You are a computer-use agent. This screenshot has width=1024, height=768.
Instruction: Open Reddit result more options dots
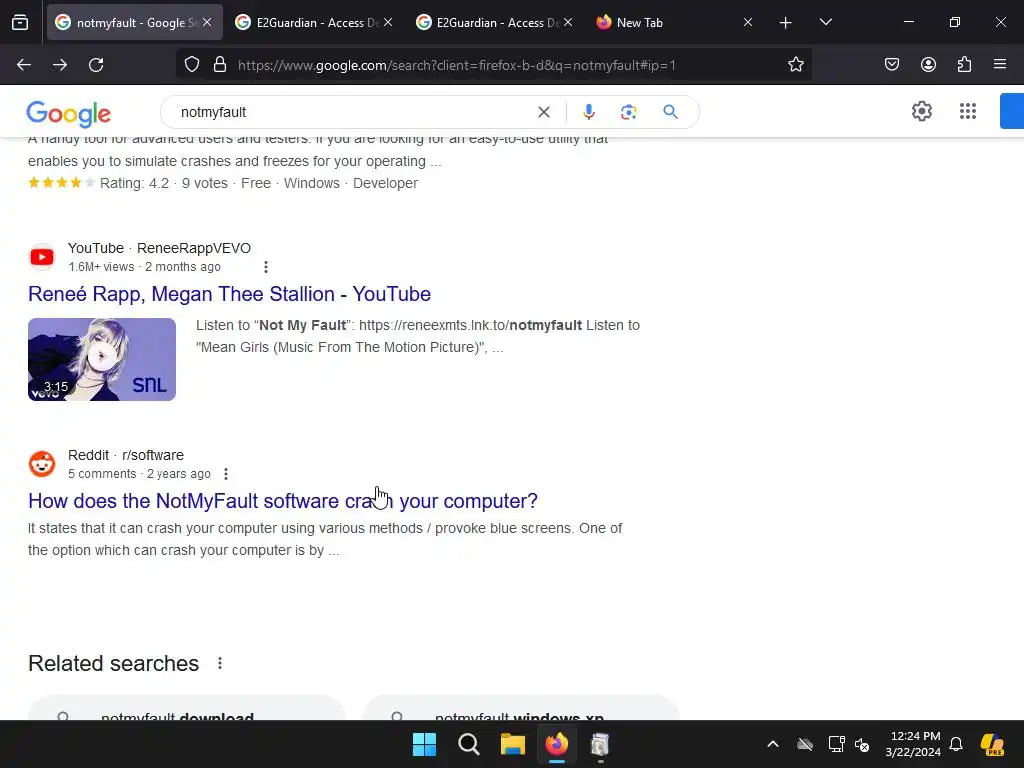coord(226,474)
